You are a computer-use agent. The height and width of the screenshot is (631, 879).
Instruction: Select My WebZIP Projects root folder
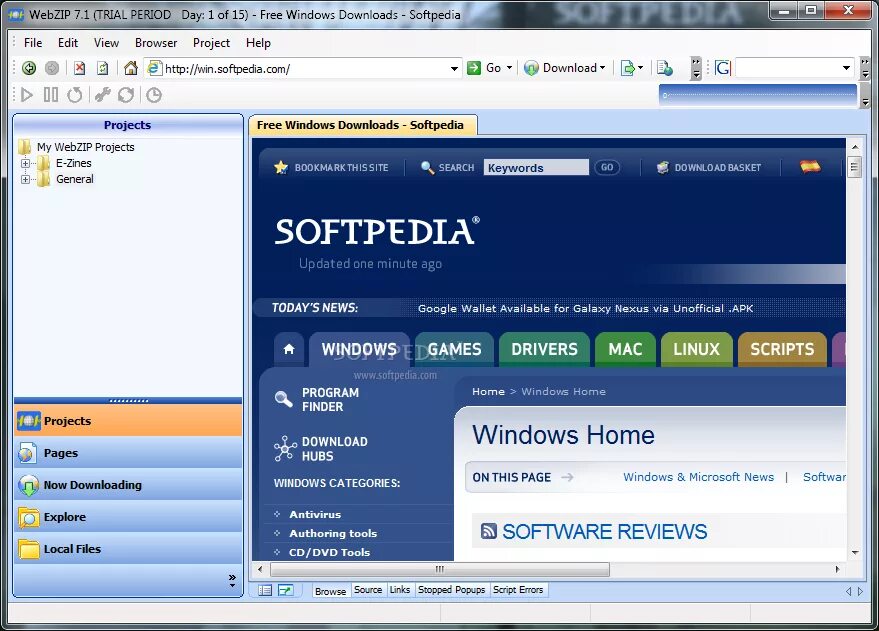[x=85, y=147]
